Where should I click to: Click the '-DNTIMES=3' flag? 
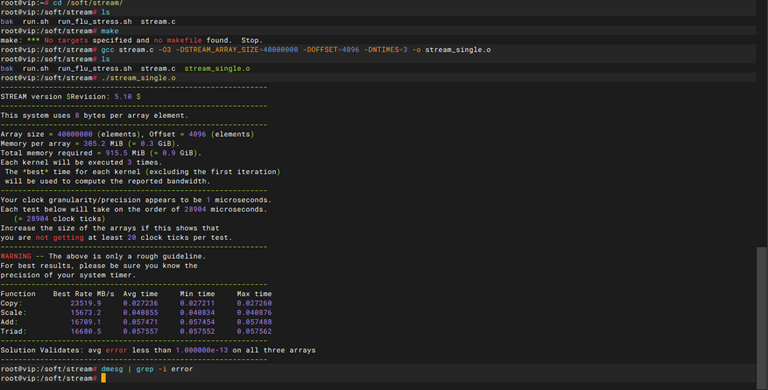point(385,49)
